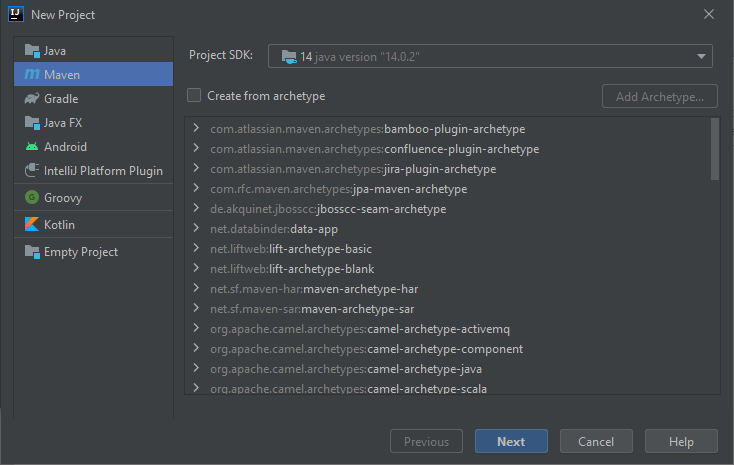Select net.databinder:data-app row text
This screenshot has width=734, height=465.
pos(274,229)
